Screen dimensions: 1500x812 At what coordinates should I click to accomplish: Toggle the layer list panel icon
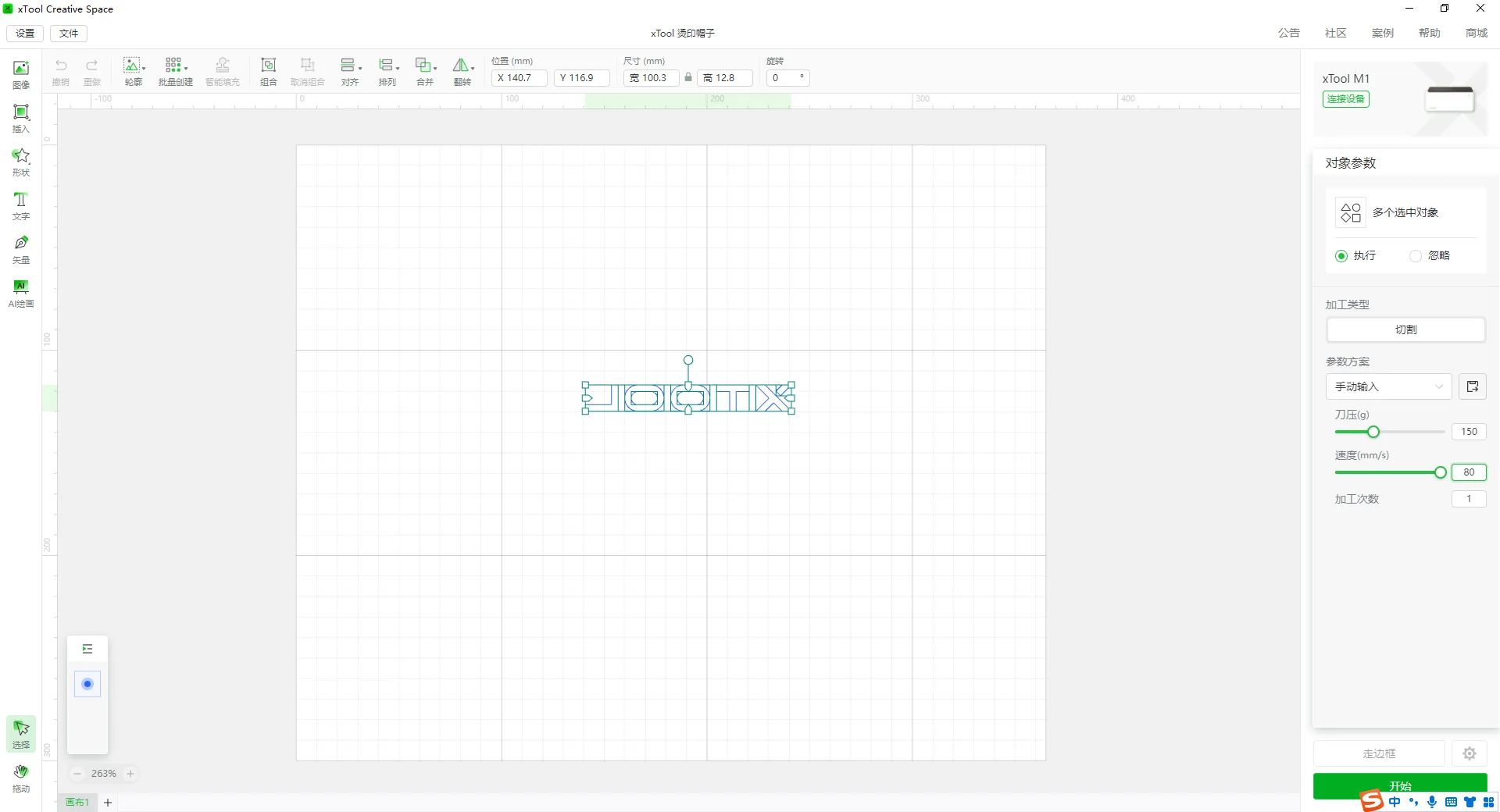coord(87,649)
